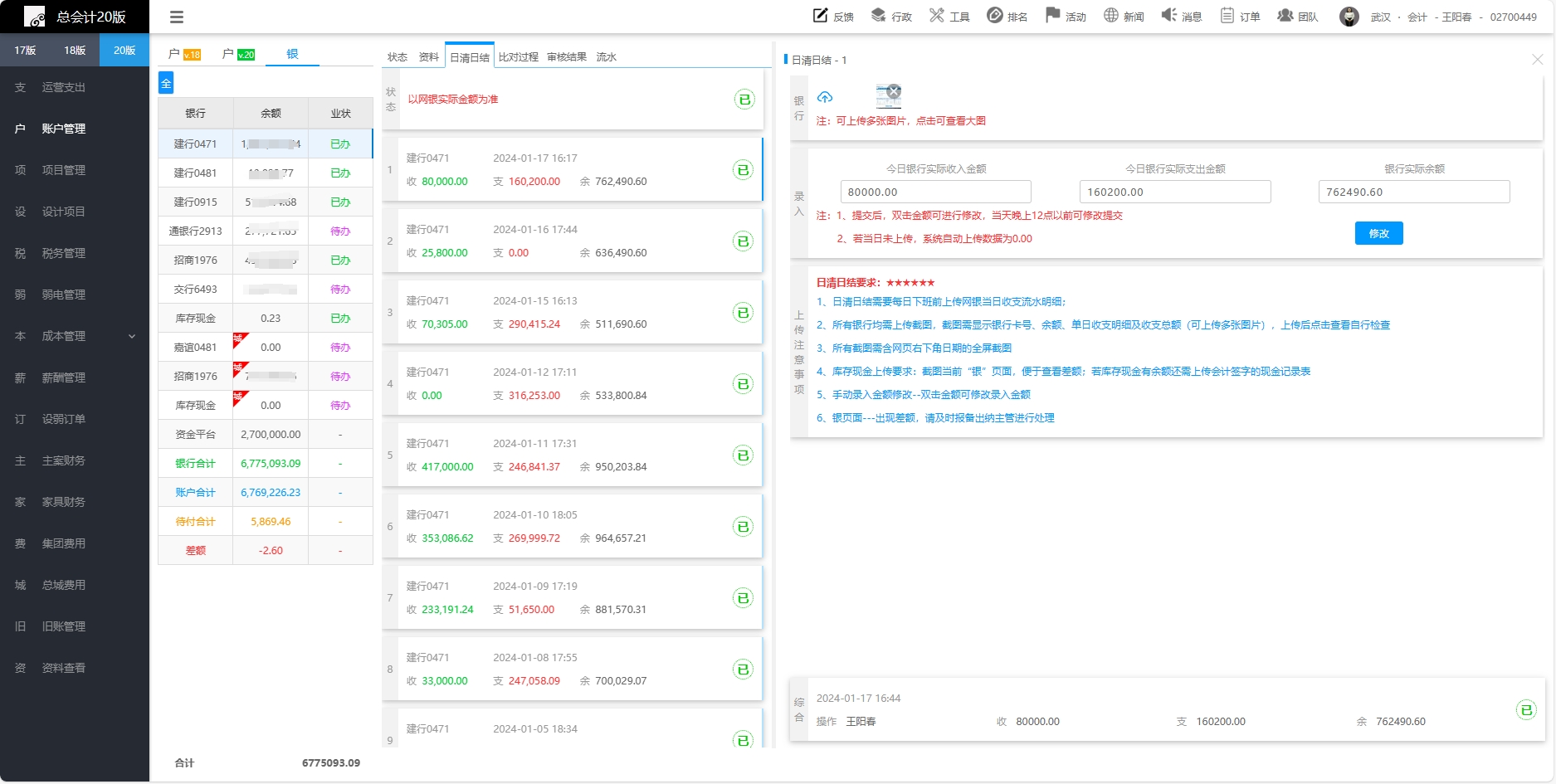This screenshot has height=784, width=1556.
Task: Click the user avatar picture
Action: point(1349,17)
